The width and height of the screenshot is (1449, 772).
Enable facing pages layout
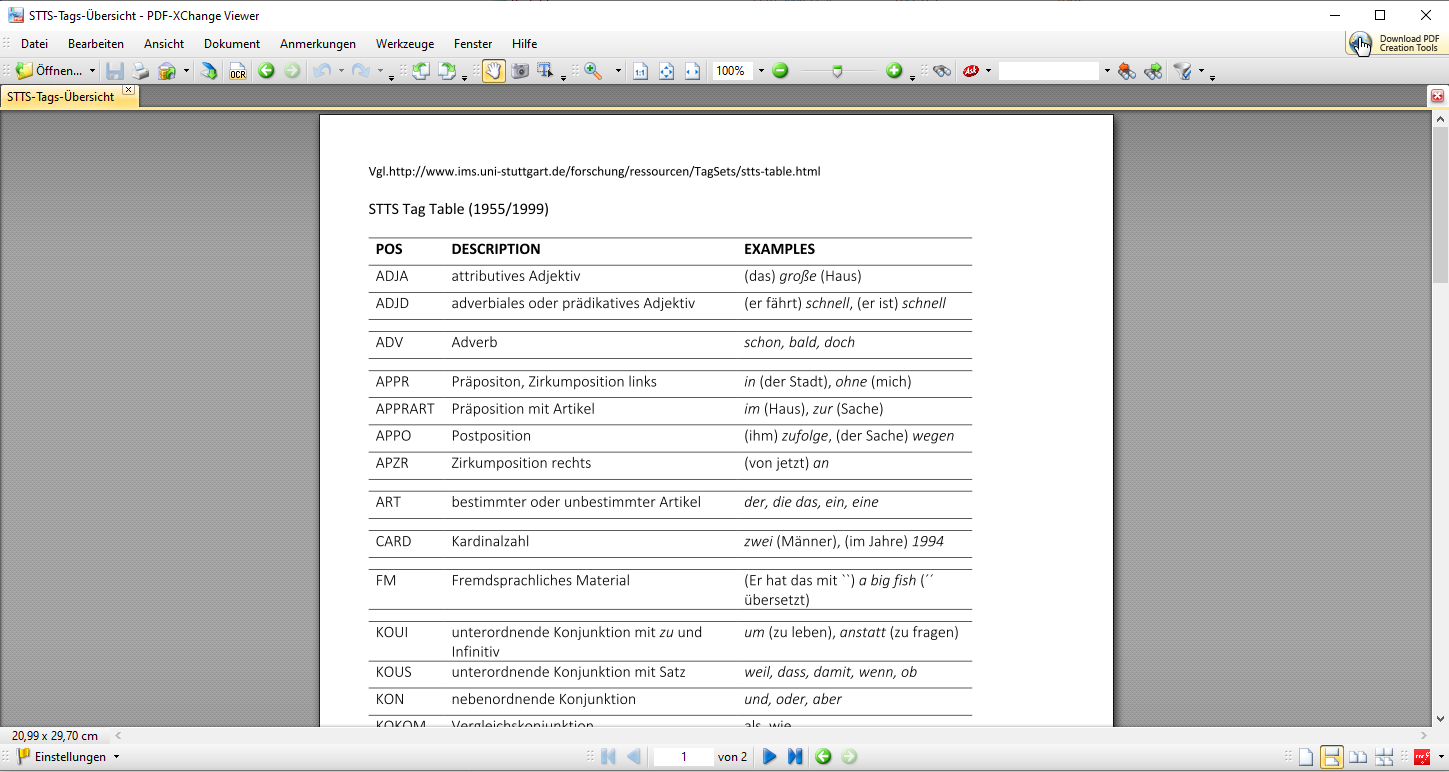pyautogui.click(x=1358, y=757)
